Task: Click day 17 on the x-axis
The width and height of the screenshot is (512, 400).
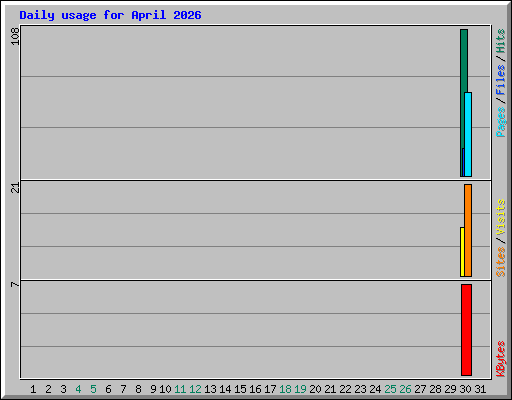Action: (x=270, y=389)
